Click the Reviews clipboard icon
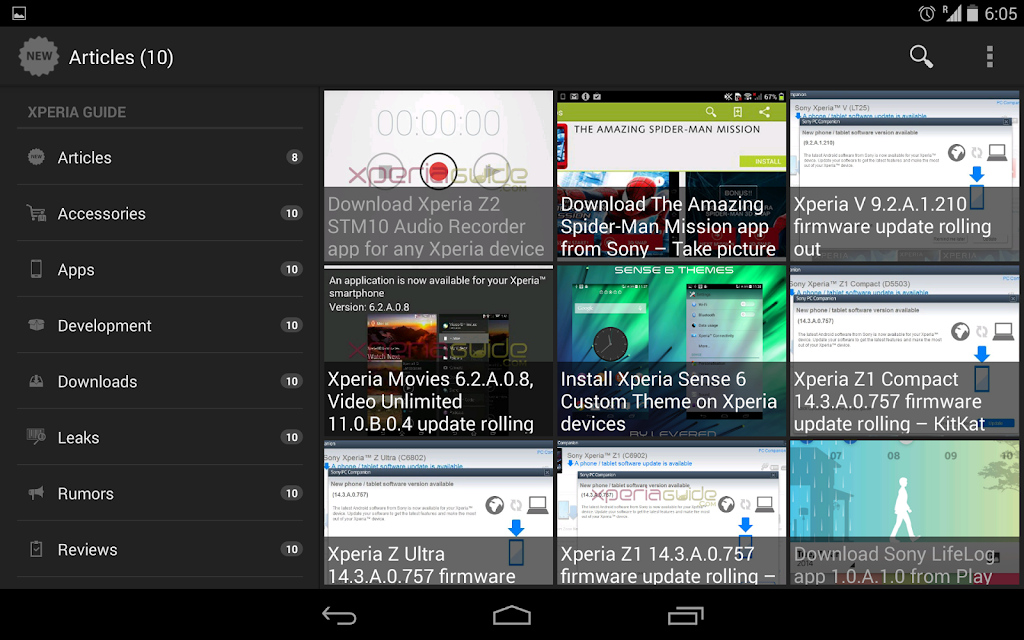 tap(37, 549)
